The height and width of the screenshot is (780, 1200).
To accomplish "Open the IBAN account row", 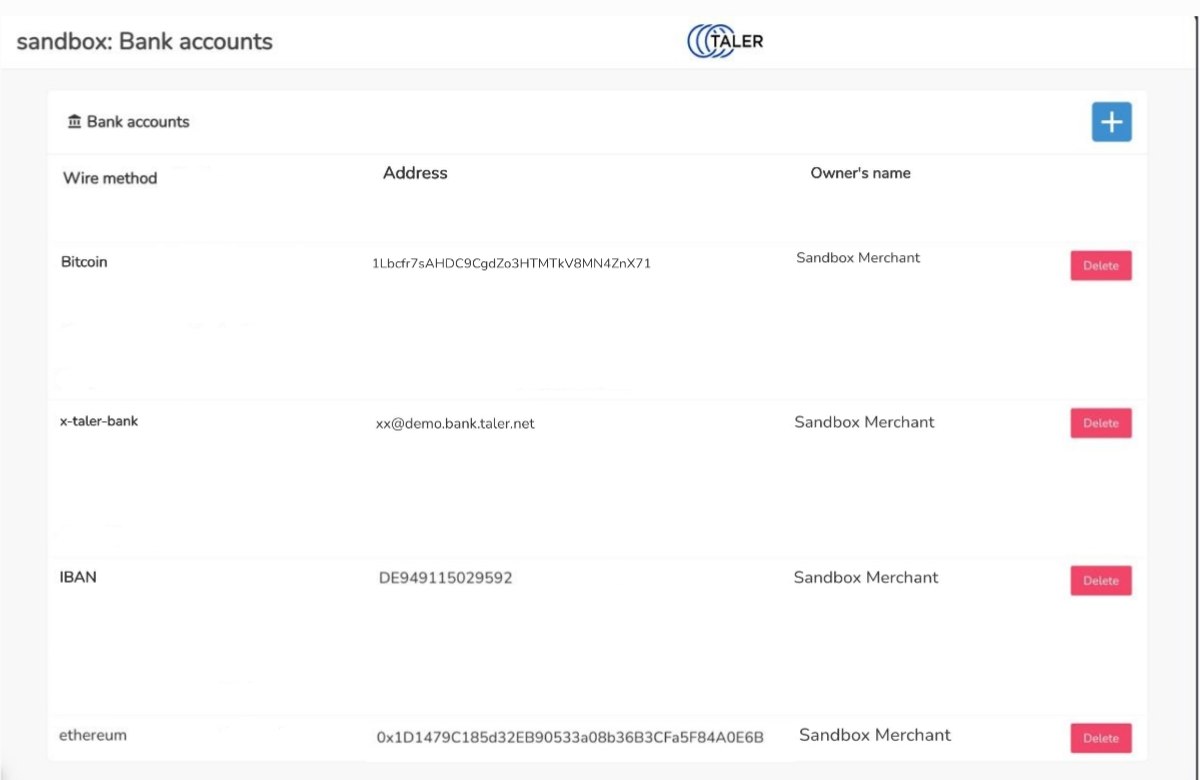I will click(78, 577).
